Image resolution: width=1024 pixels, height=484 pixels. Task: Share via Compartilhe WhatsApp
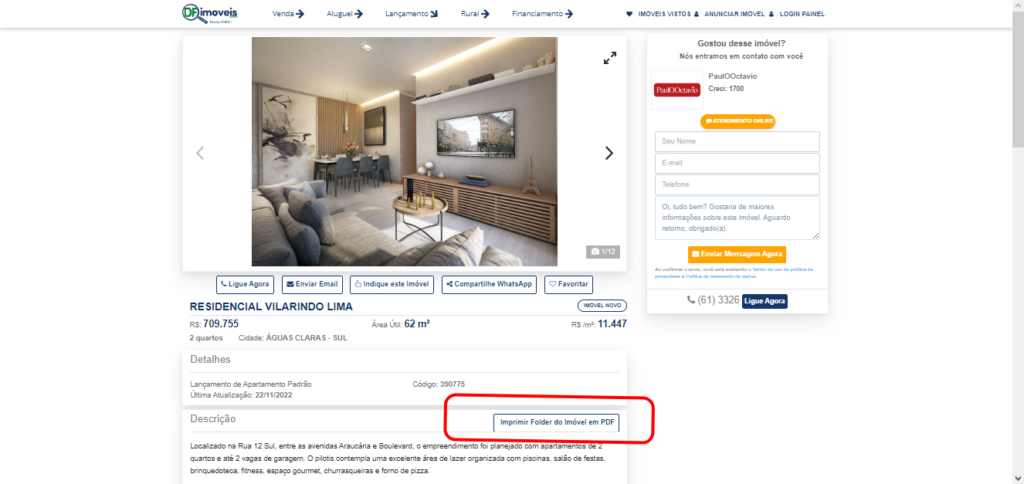(x=490, y=285)
